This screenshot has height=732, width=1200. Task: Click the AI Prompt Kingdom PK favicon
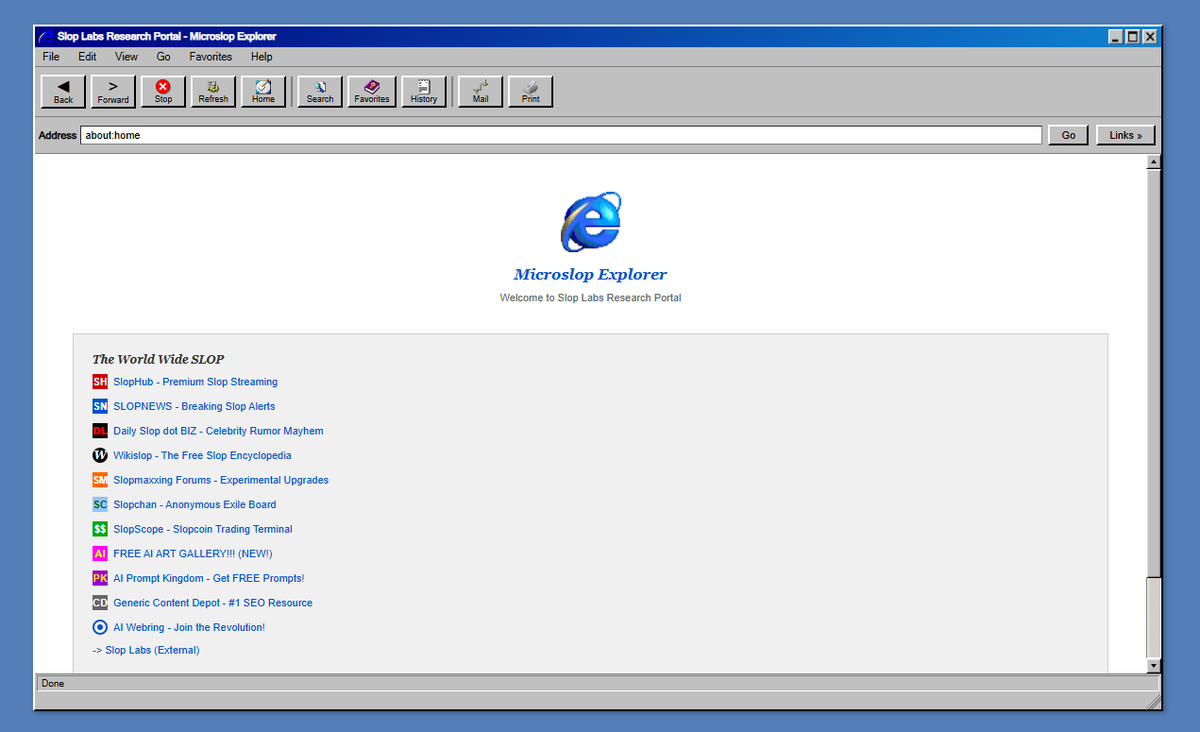coord(100,578)
